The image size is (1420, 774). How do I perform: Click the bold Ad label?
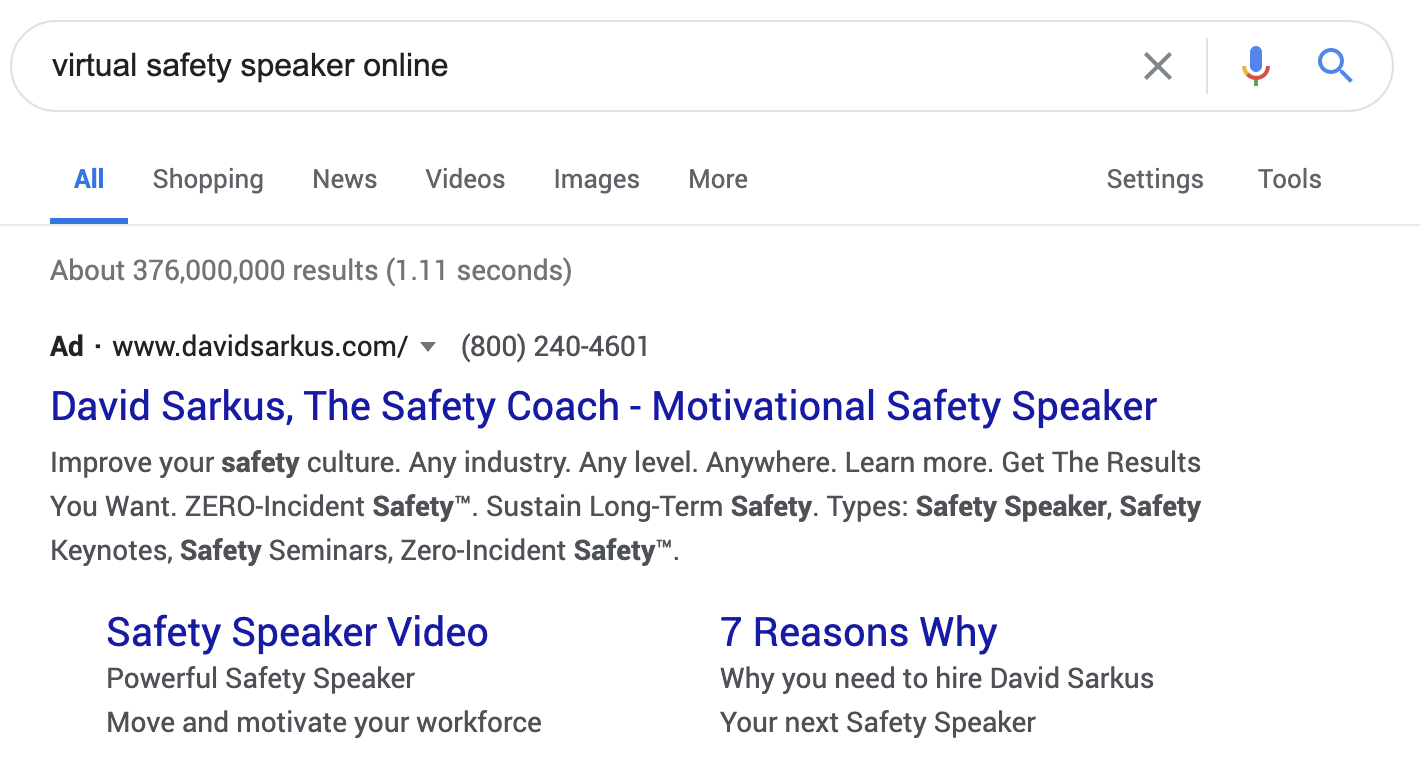(67, 347)
